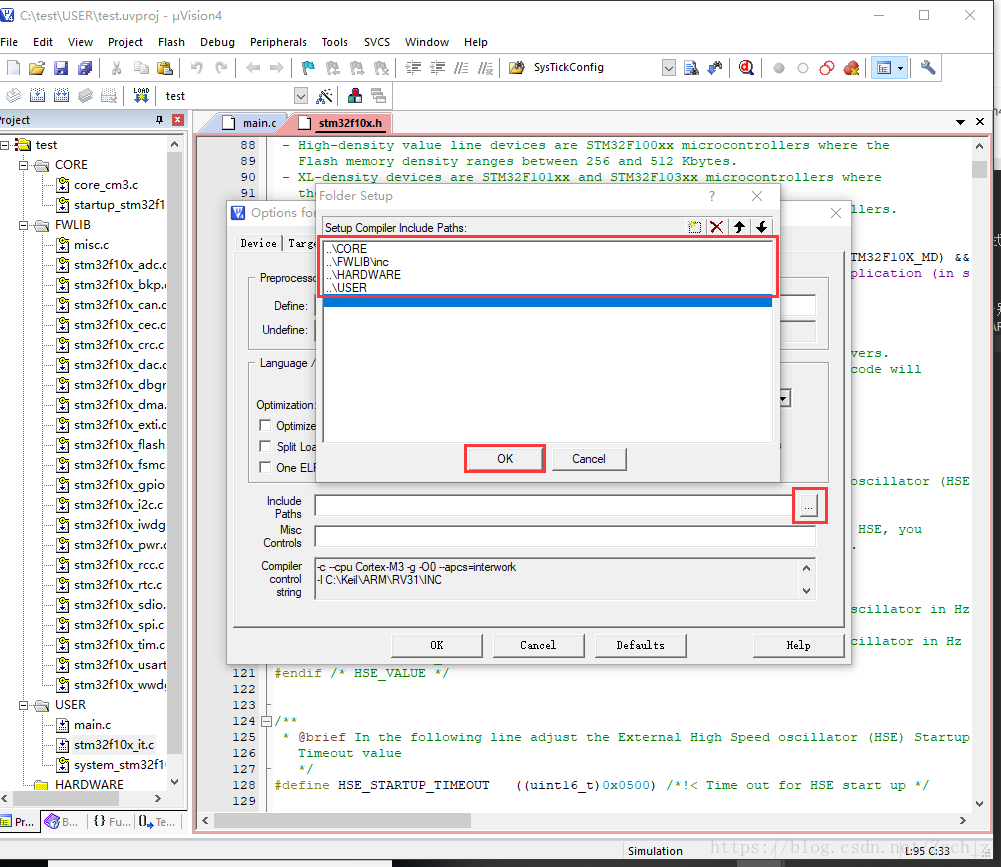Undo last edit toolbar icon
Screen dimensions: 1001x867
[197, 68]
